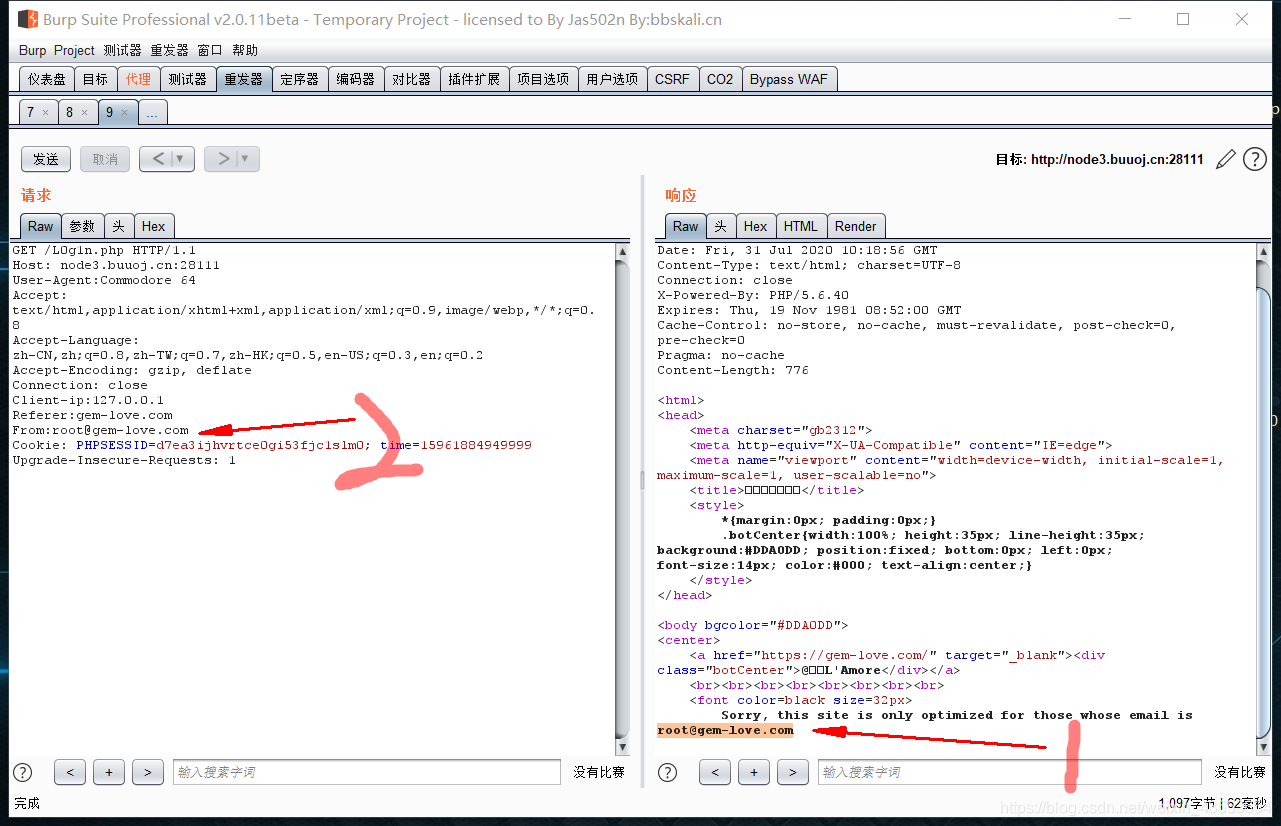Click request search plus options button
Viewport: 1281px width, 826px height.
click(x=109, y=772)
